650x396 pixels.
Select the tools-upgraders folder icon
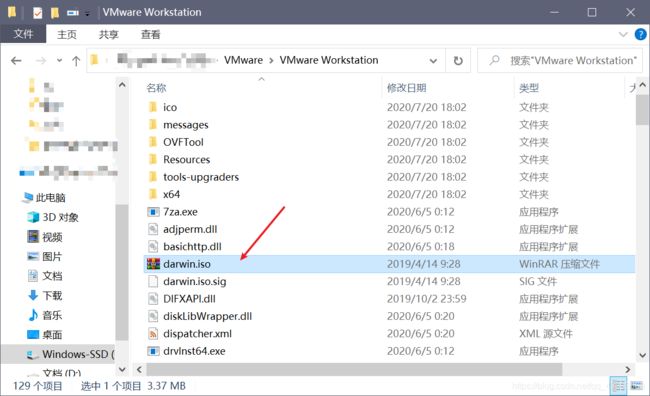coord(153,177)
